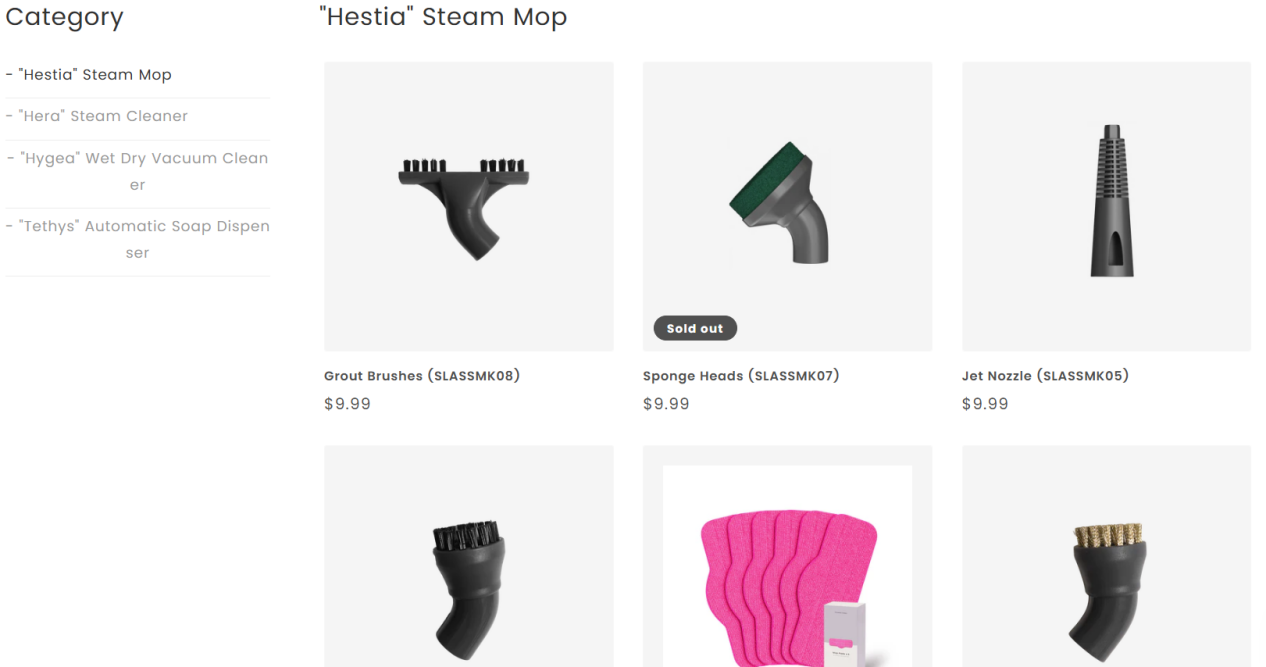Click the Category sidebar heading
The image size is (1266, 667).
(x=64, y=17)
